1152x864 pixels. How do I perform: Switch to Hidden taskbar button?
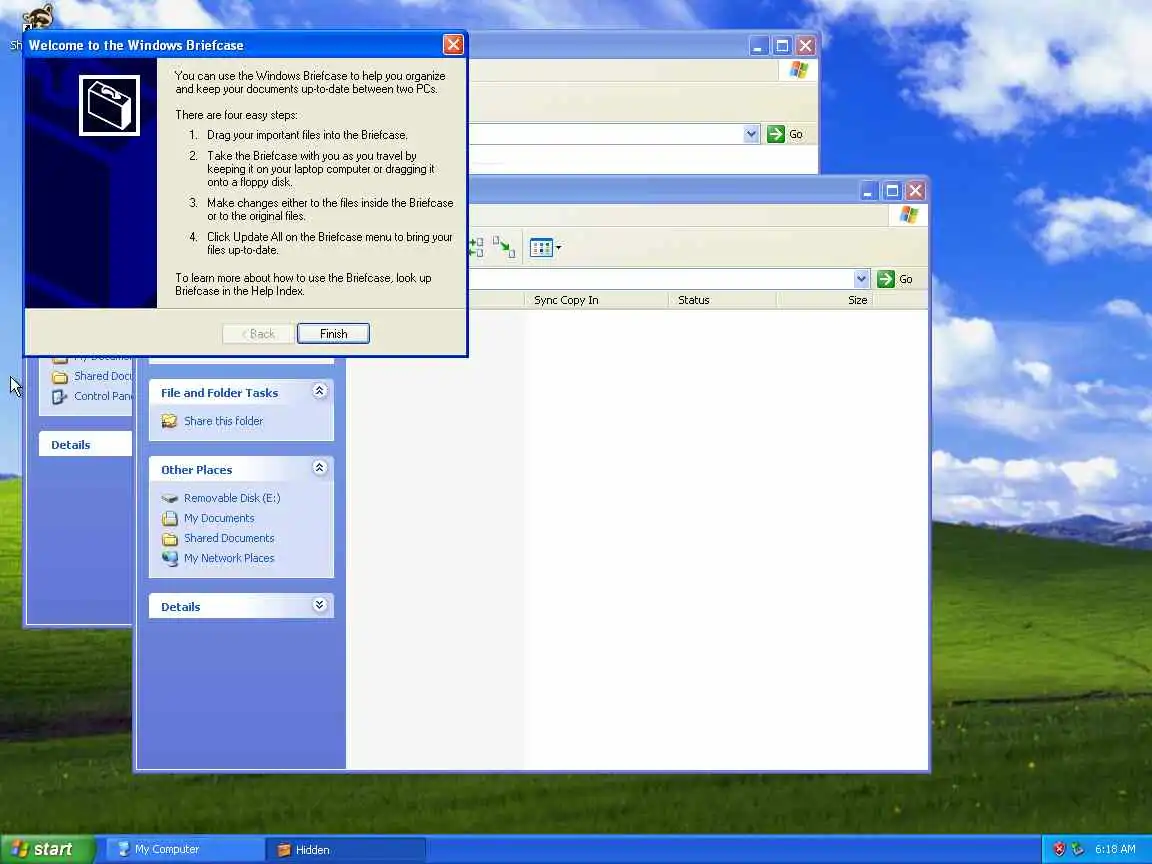click(345, 849)
